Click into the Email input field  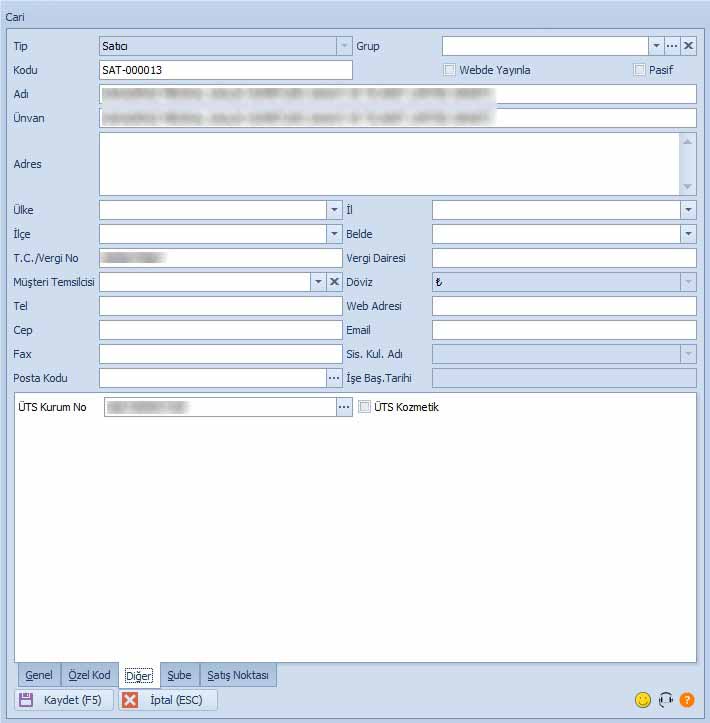point(563,330)
